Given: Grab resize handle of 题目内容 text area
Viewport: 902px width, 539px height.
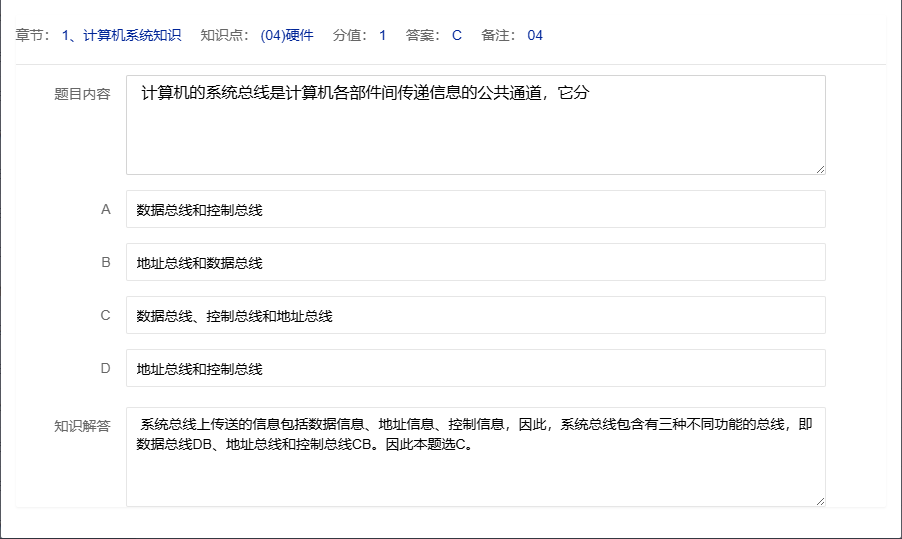Looking at the screenshot, I should point(820,169).
